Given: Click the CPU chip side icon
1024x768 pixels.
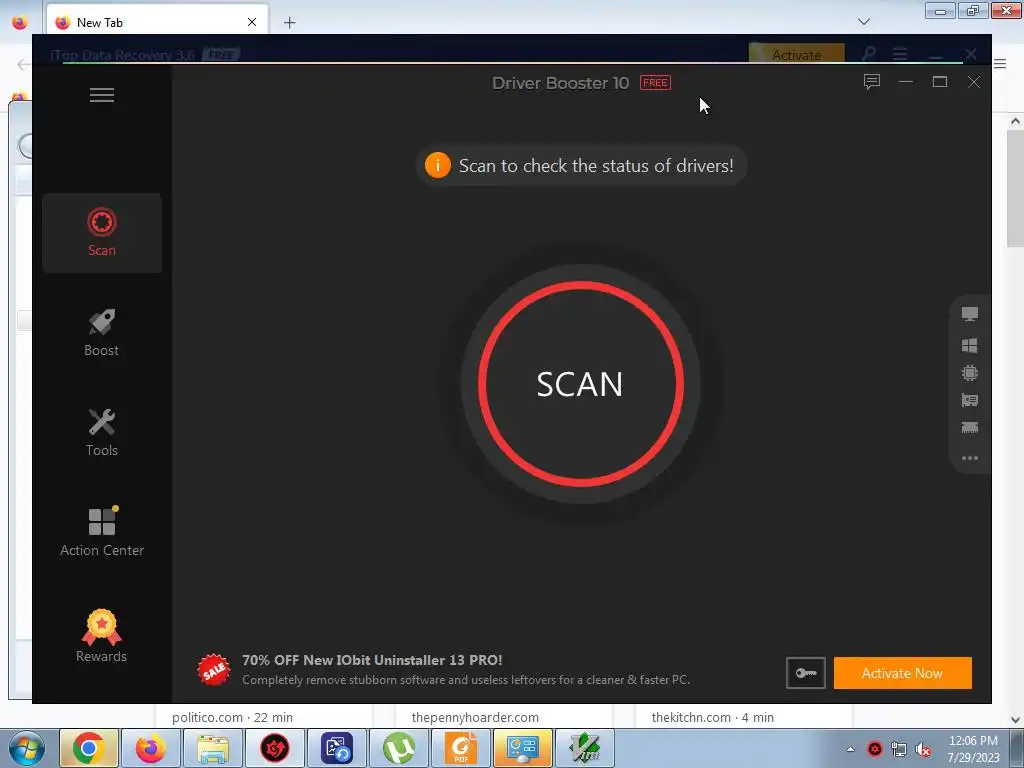Looking at the screenshot, I should point(970,373).
